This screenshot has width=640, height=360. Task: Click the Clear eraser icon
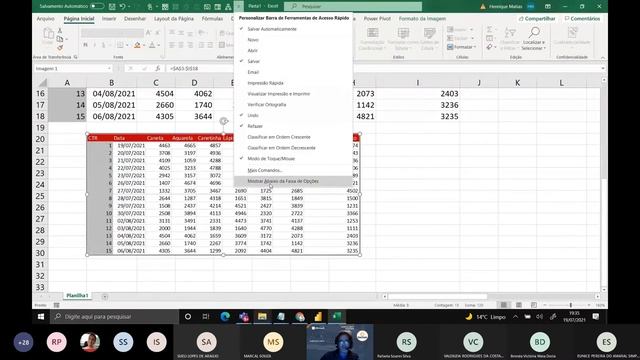click(489, 48)
